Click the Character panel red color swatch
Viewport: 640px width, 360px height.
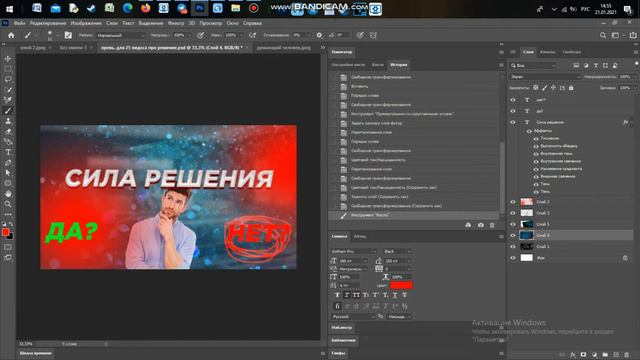click(401, 285)
